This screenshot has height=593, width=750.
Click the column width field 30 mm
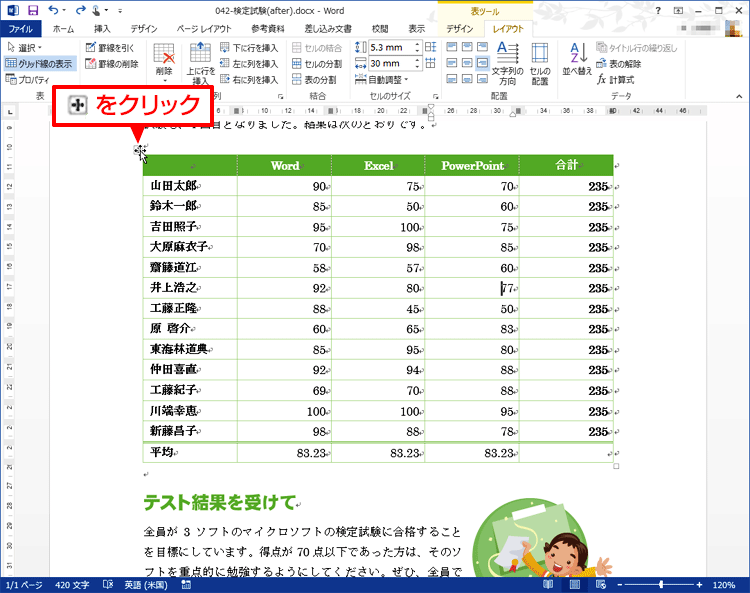pos(391,63)
